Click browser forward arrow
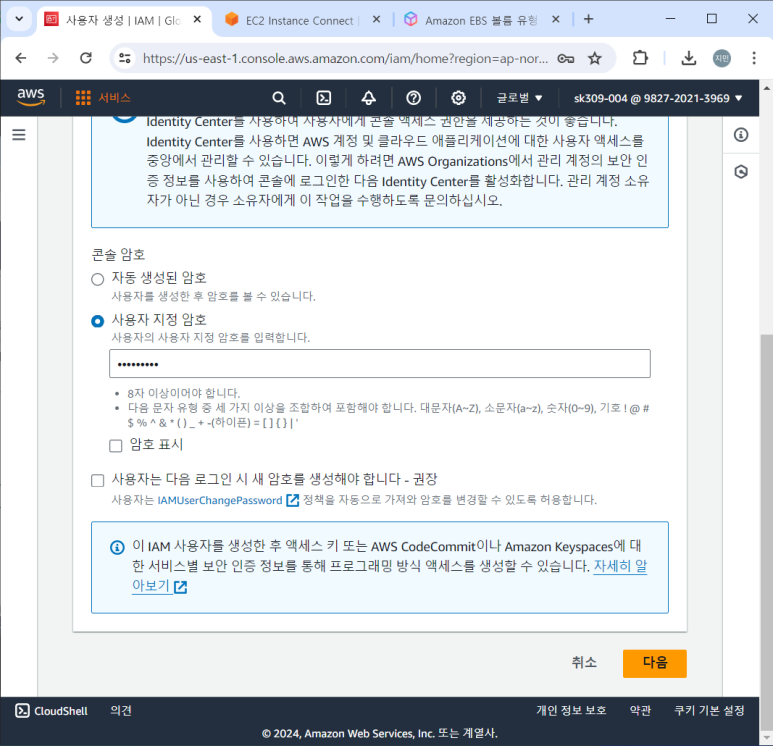Image resolution: width=773 pixels, height=746 pixels. 53,58
